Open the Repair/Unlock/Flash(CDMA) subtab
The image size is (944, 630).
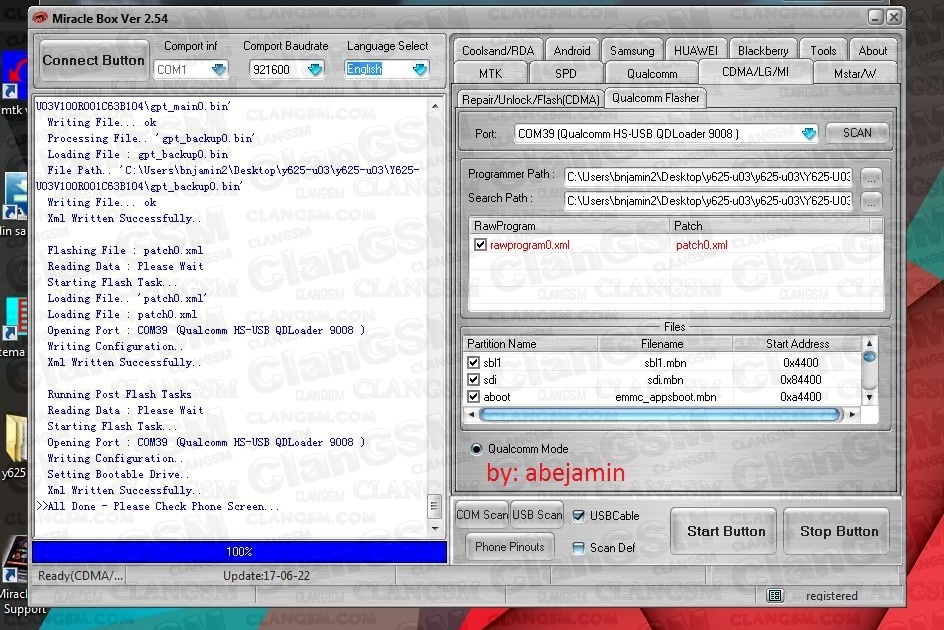[530, 99]
